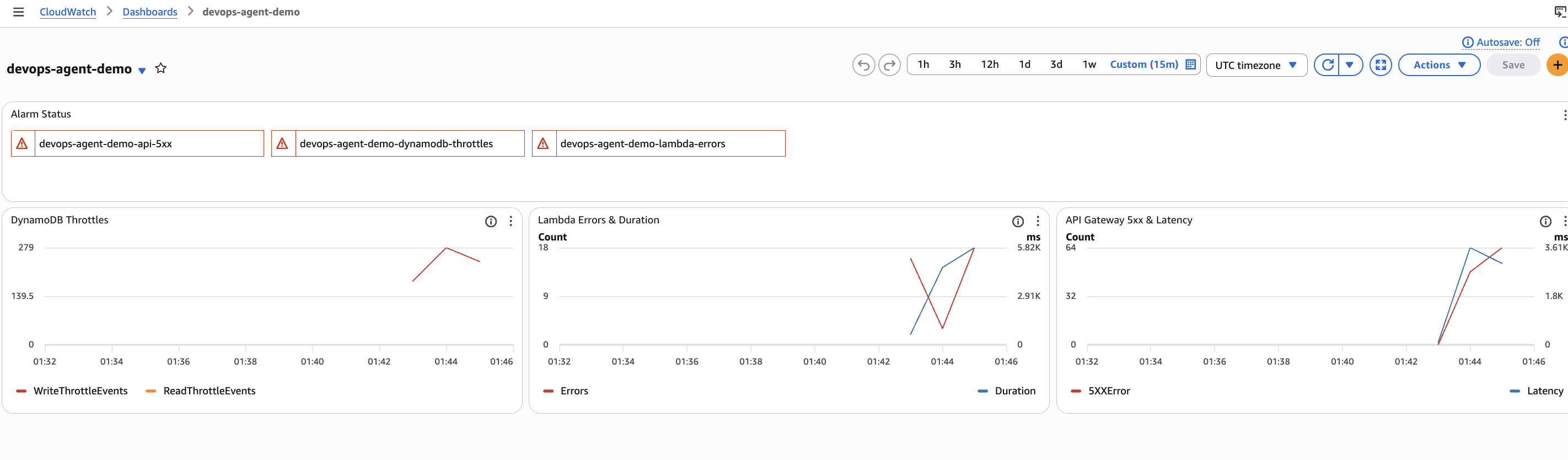Open the UTC timezone dropdown
Screen dimensions: 1568x460
coord(1256,65)
